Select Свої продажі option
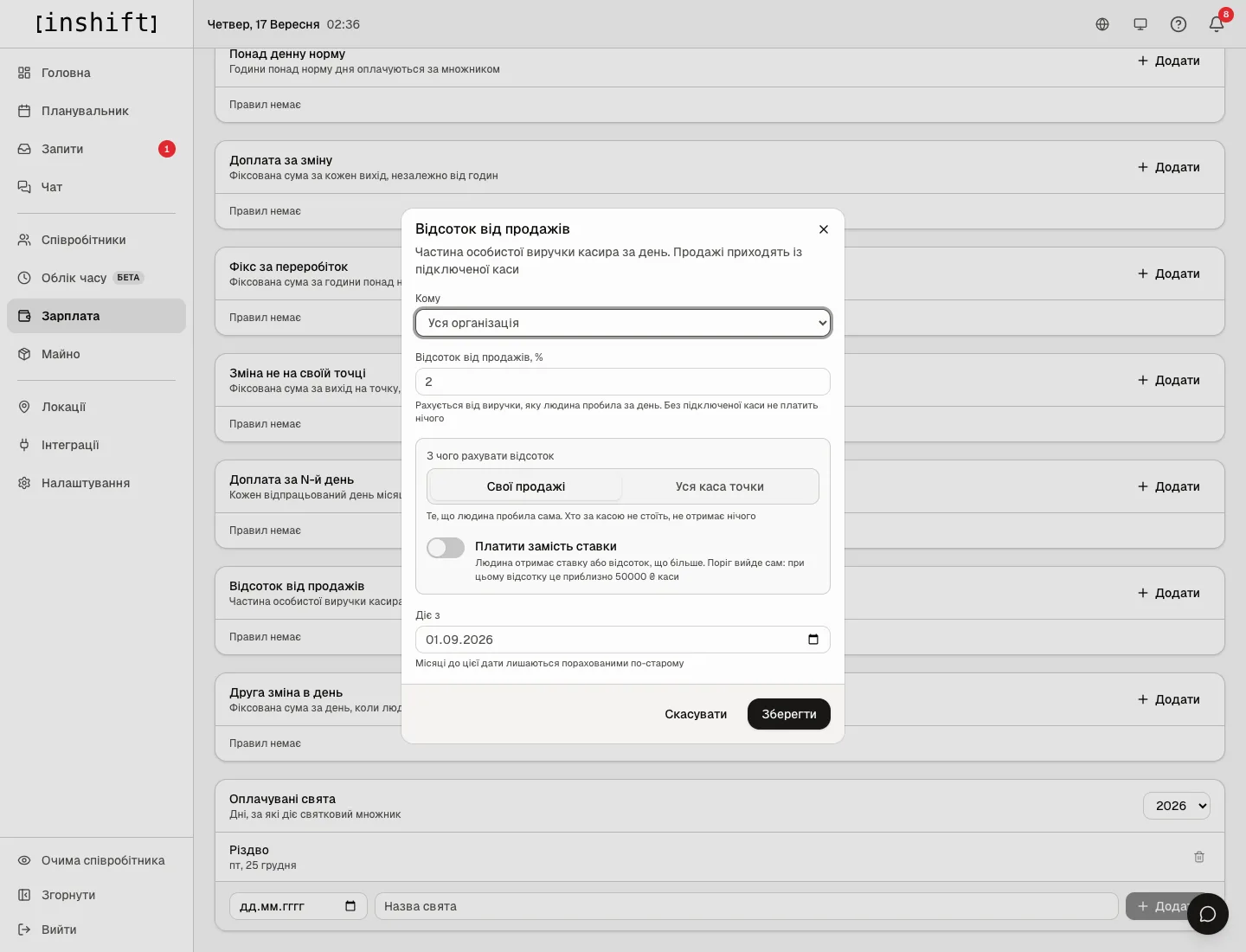Viewport: 1246px width, 952px height. [x=526, y=486]
